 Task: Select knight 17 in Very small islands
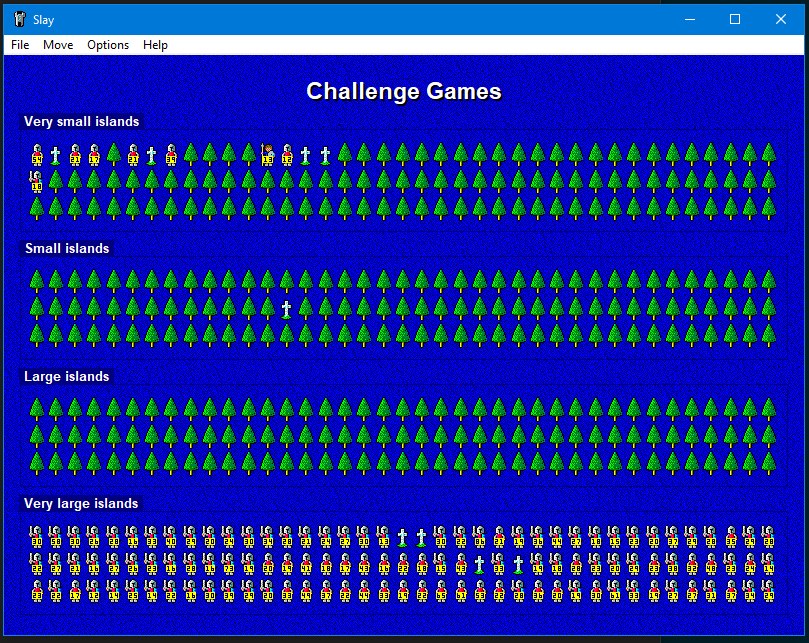point(94,154)
